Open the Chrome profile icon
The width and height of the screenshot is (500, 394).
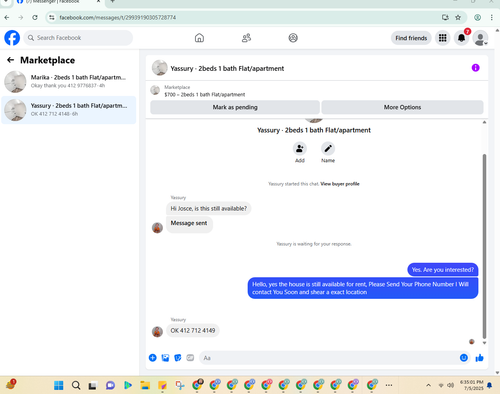(478, 17)
